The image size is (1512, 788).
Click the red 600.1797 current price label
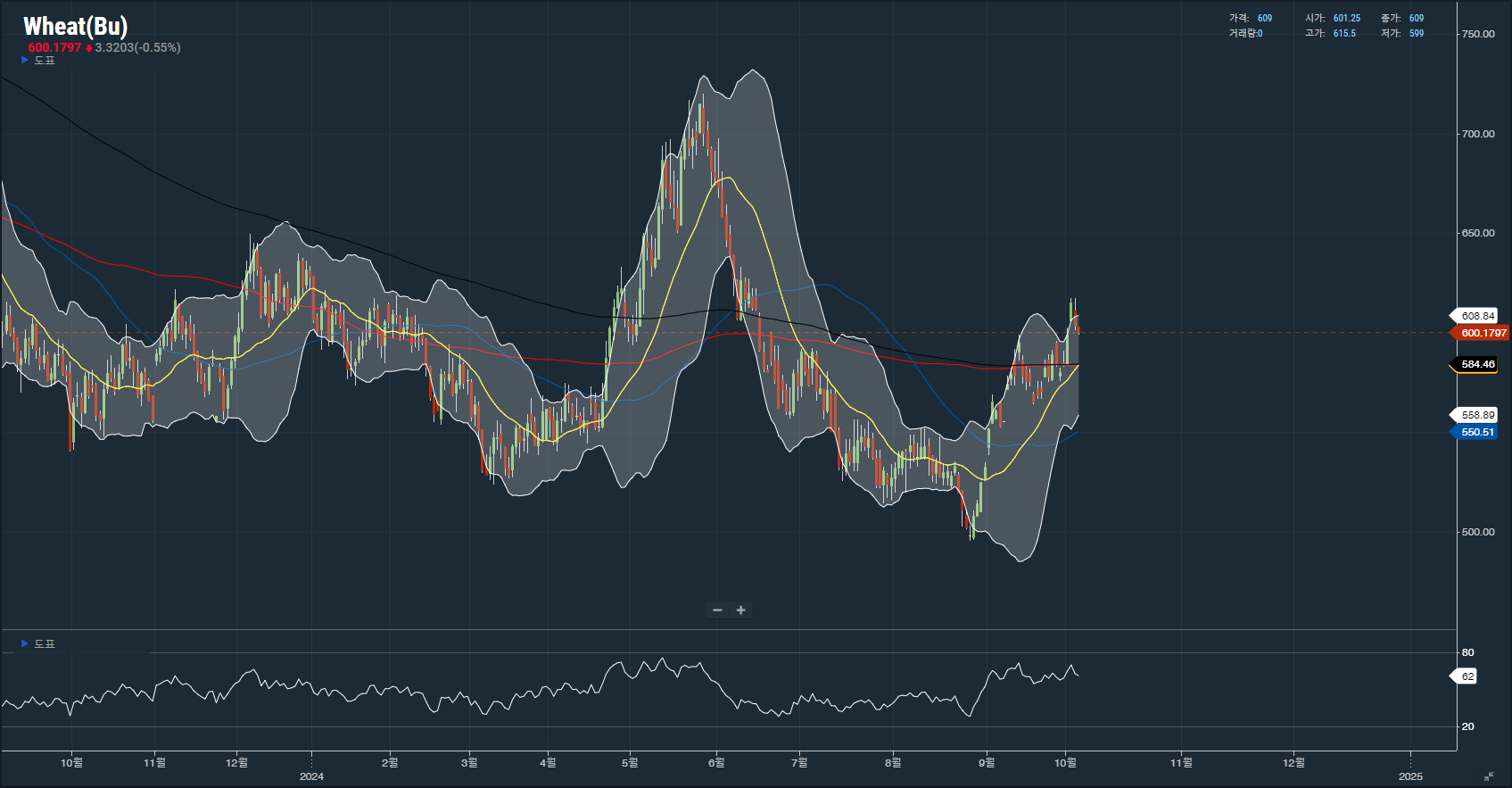click(1483, 333)
